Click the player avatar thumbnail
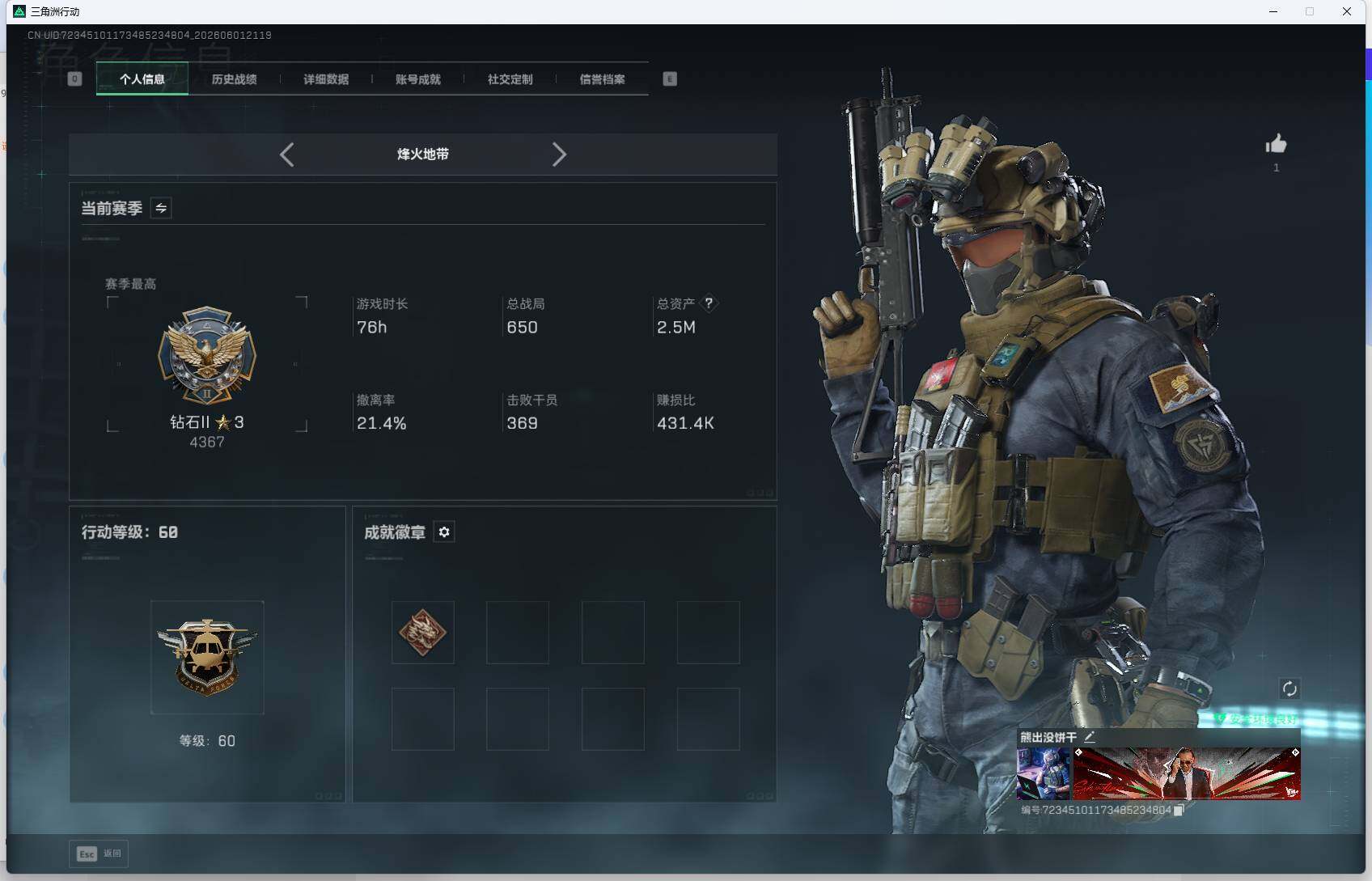The height and width of the screenshot is (881, 1372). tap(1044, 773)
